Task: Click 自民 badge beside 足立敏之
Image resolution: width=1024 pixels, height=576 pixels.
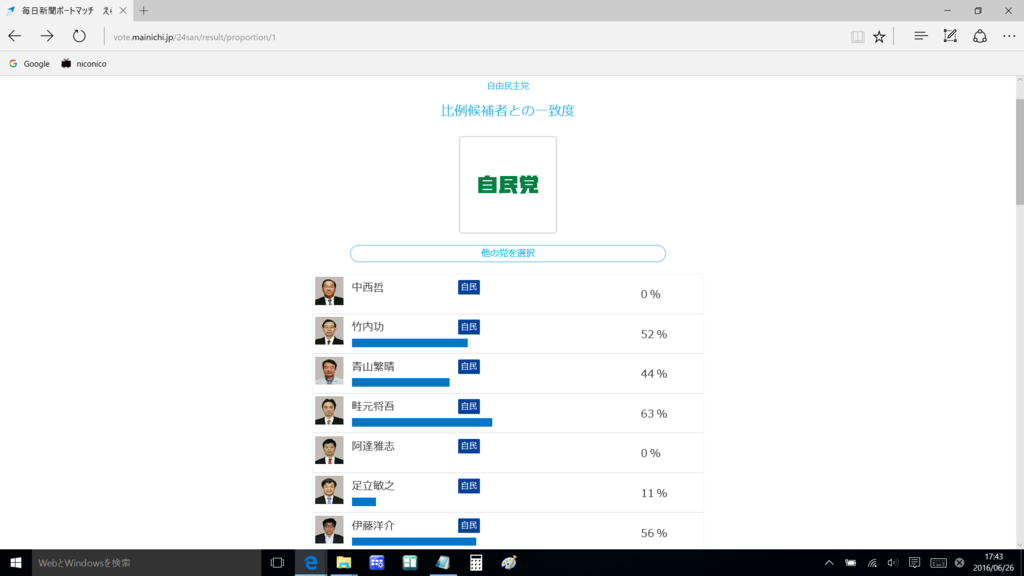Action: 469,486
